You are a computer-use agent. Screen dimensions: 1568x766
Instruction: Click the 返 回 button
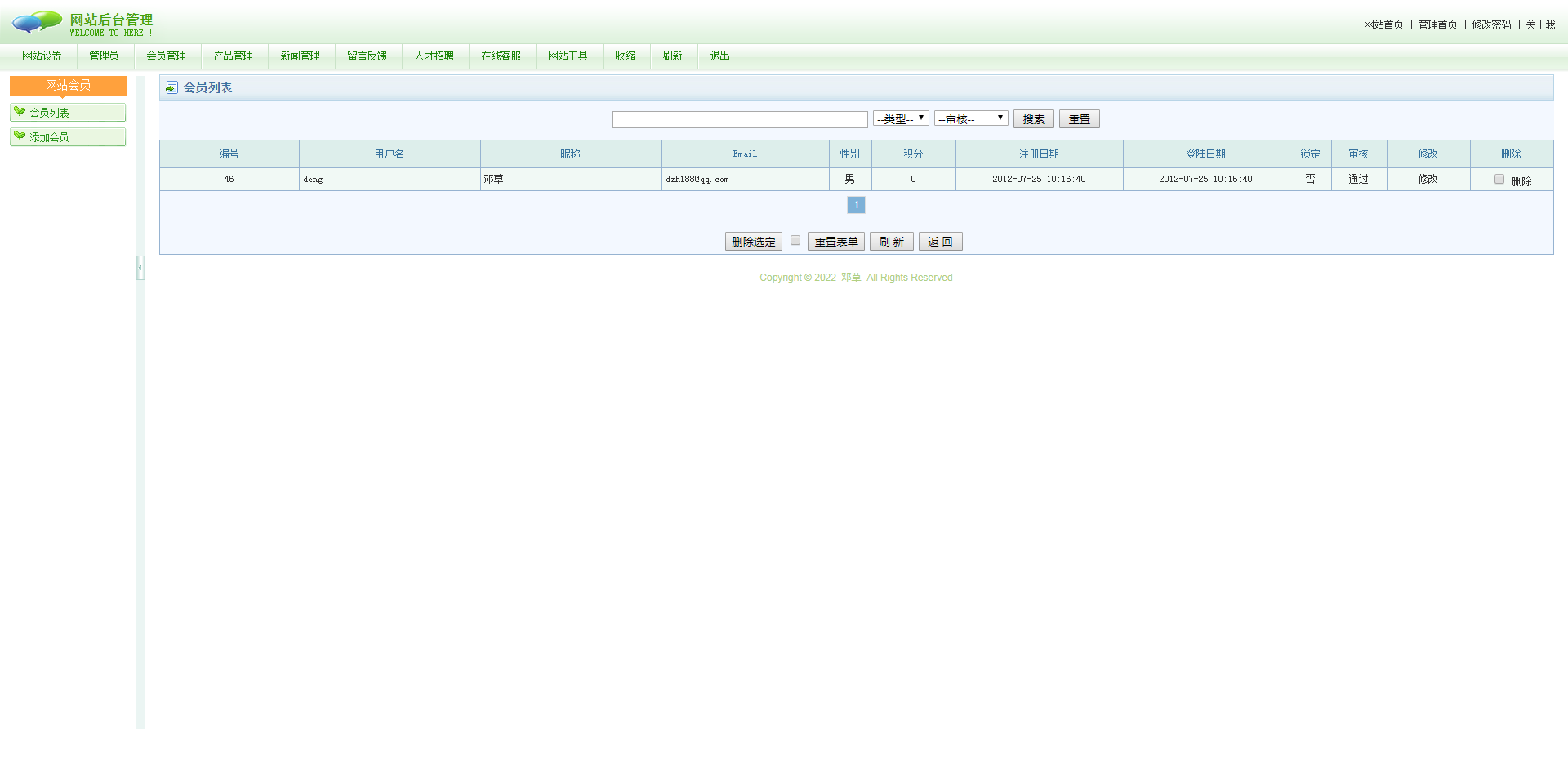tap(941, 241)
